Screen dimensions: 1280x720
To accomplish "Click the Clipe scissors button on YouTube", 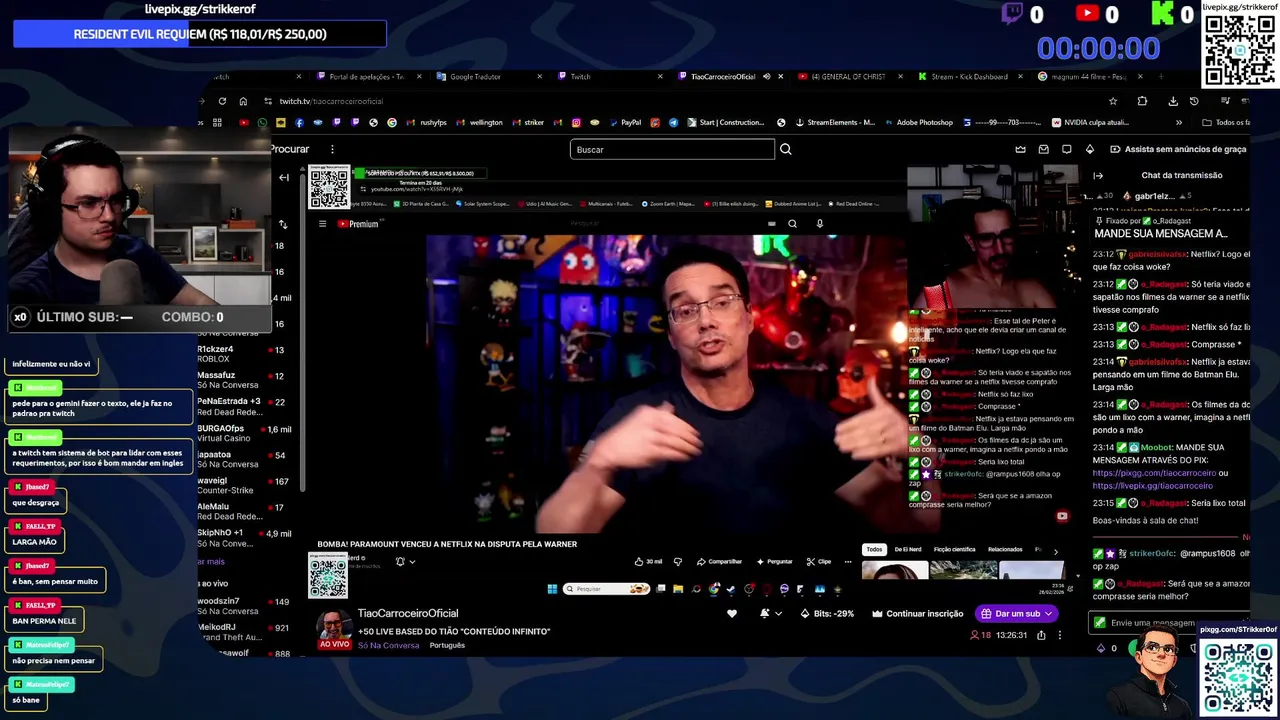I will click(819, 561).
